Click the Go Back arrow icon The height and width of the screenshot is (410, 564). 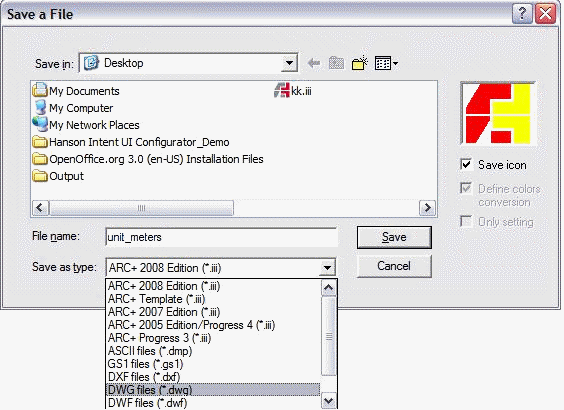(x=314, y=64)
